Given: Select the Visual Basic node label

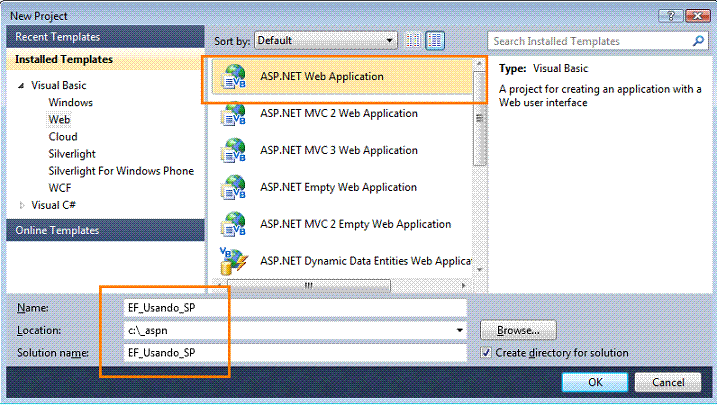Looking at the screenshot, I should pos(59,85).
